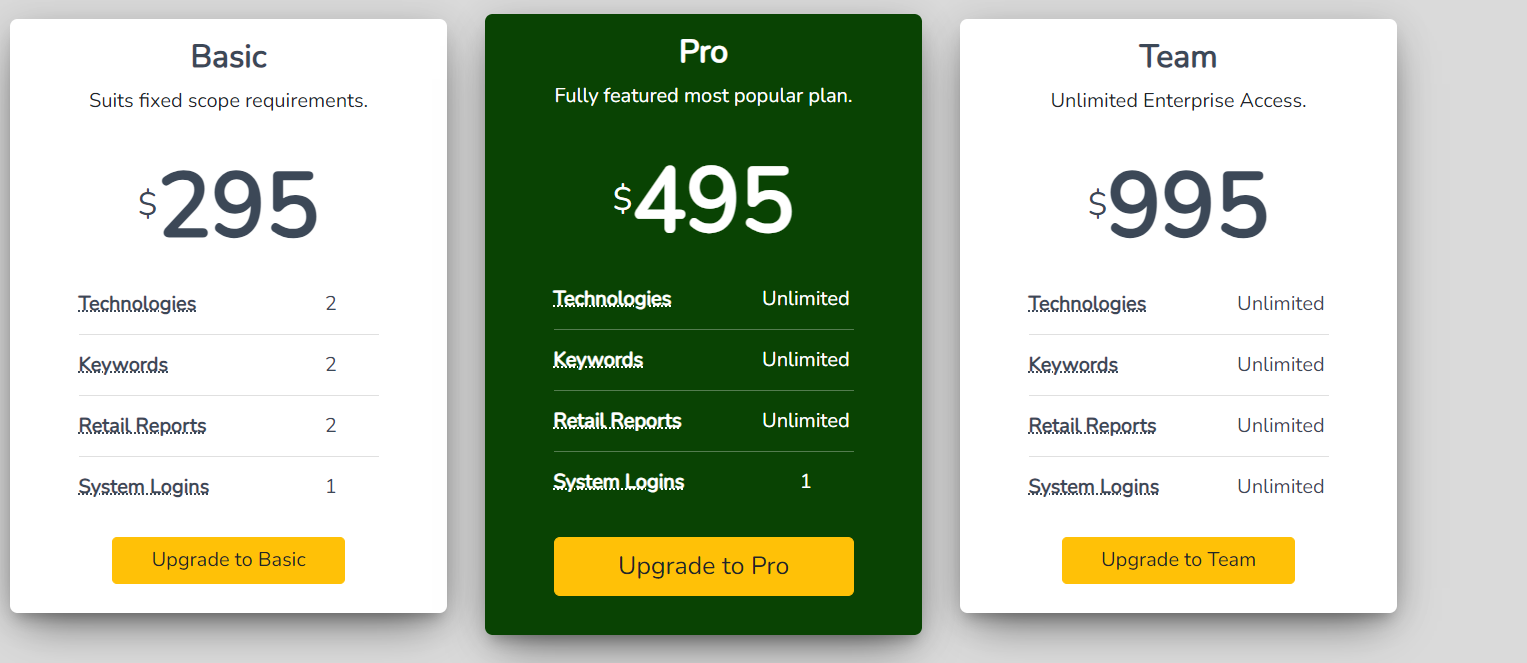Screen dimensions: 1527x663
Task: Click Retail Reports value 2 in Basic
Action: pyautogui.click(x=331, y=426)
